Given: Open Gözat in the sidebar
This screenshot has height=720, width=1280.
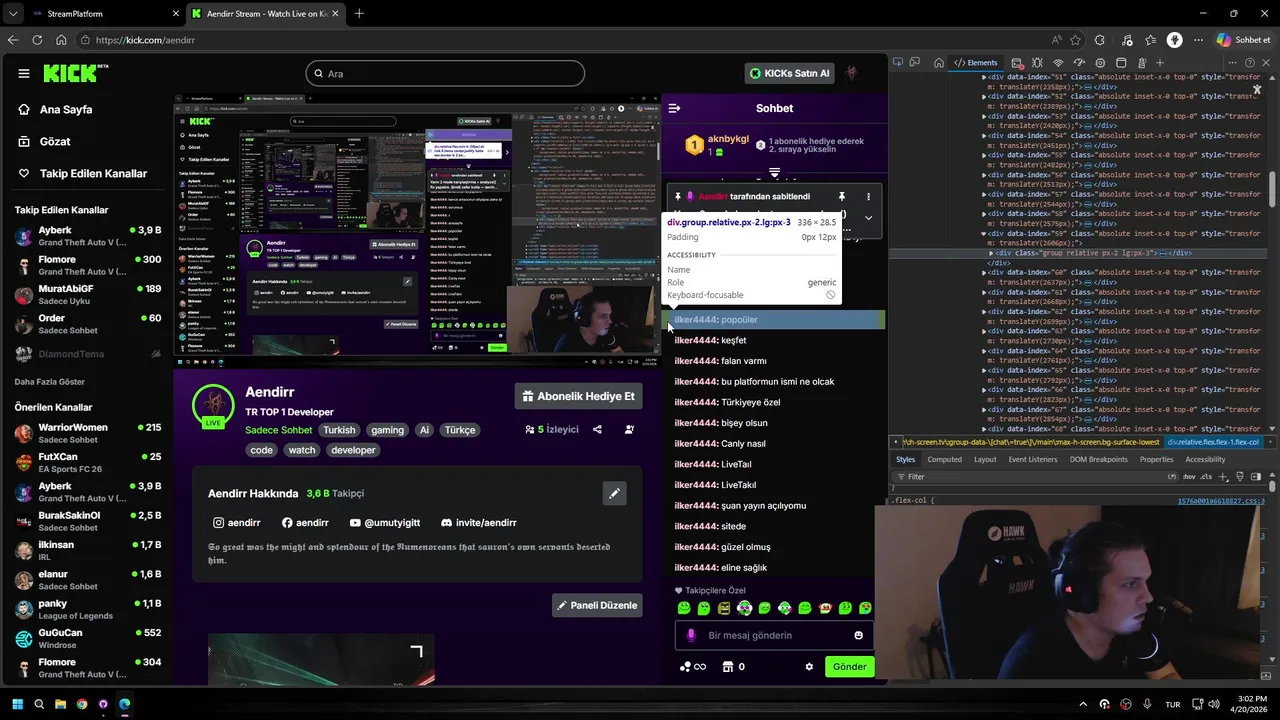Looking at the screenshot, I should pos(54,141).
